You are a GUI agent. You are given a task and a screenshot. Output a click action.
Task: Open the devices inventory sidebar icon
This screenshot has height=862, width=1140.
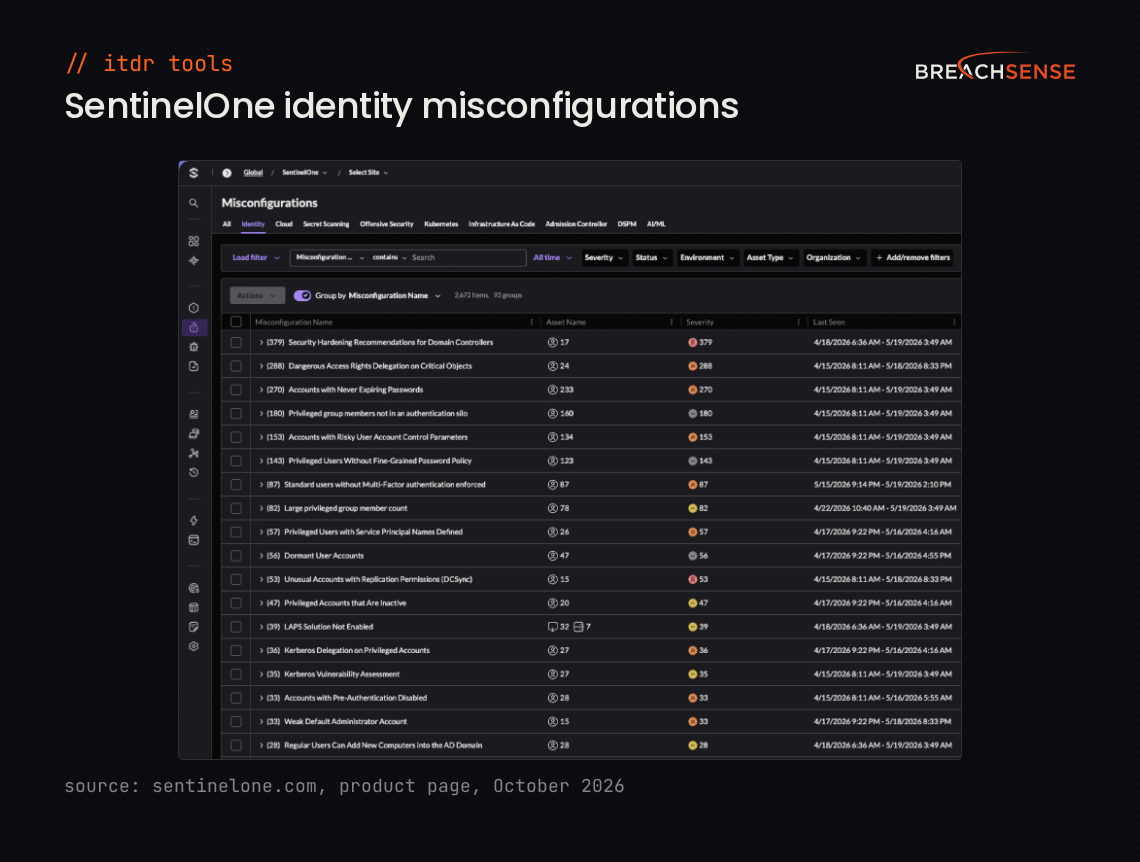tap(193, 434)
